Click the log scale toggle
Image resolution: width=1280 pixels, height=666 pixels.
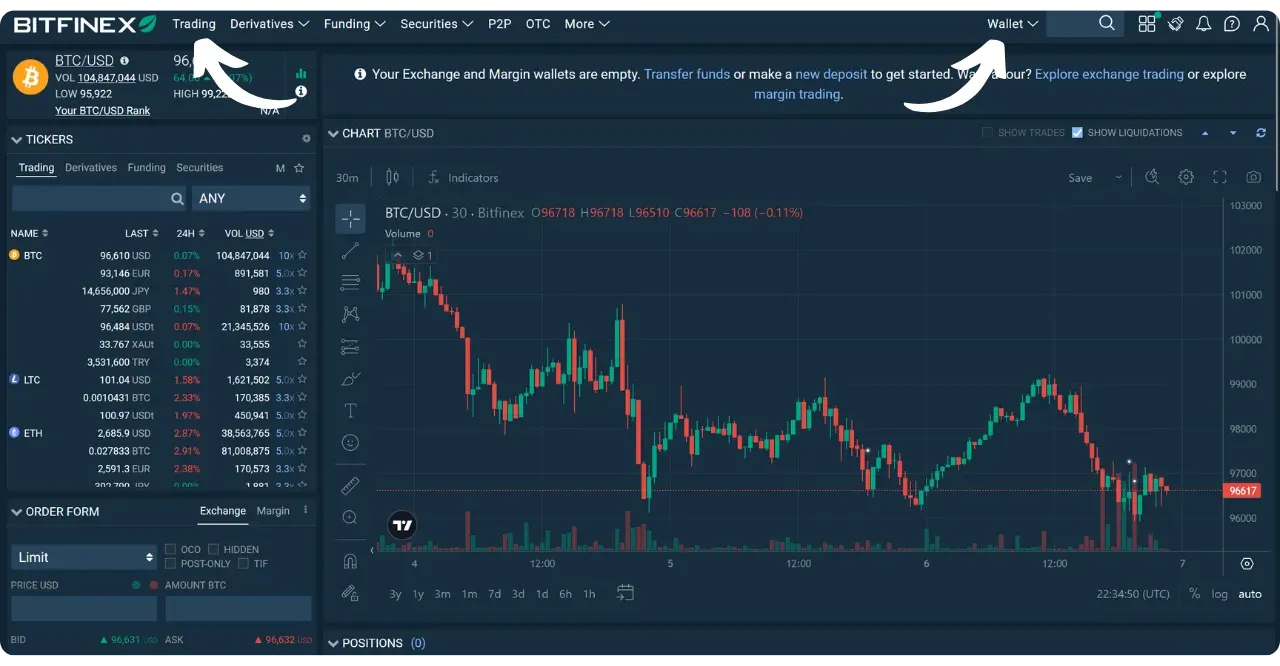coord(1221,593)
